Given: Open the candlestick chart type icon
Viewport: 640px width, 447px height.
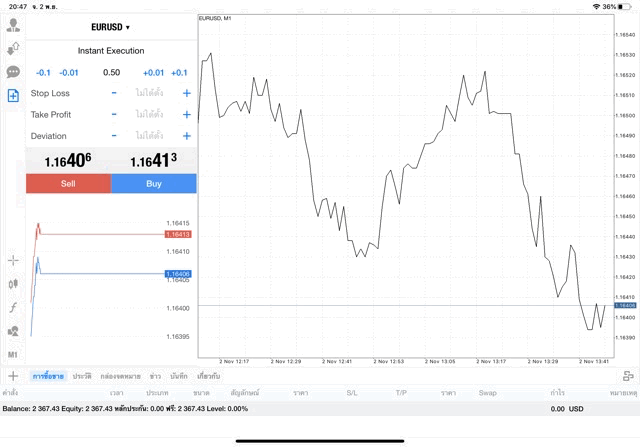Looking at the screenshot, I should [13, 284].
